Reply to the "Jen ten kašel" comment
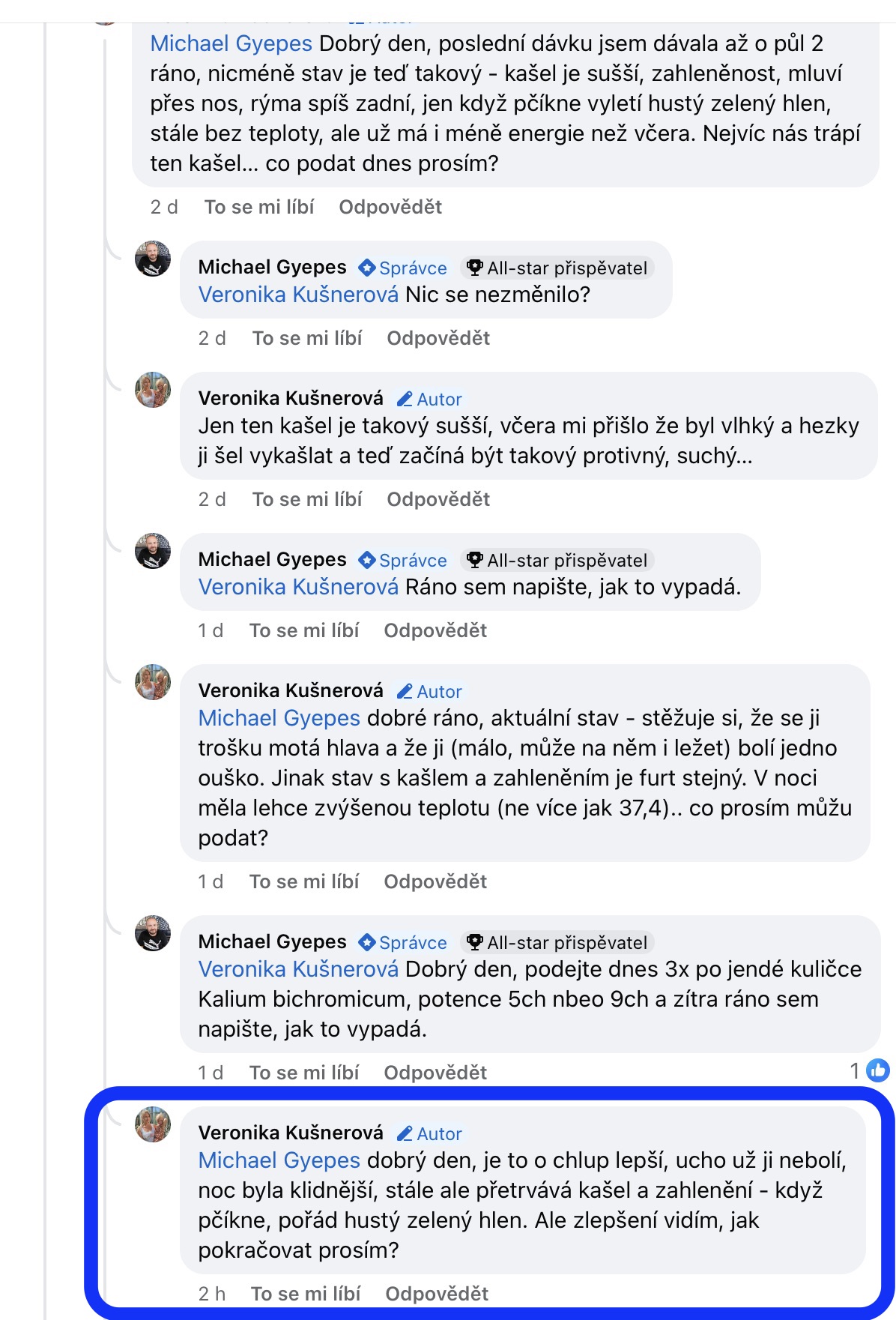This screenshot has width=896, height=1320. 438,499
